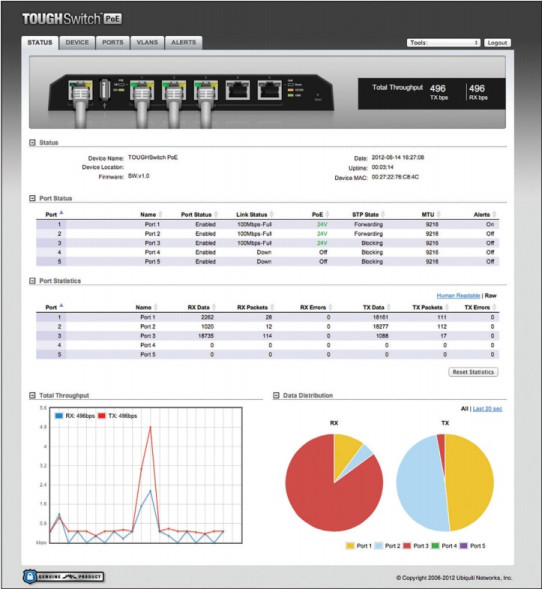The width and height of the screenshot is (542, 589).
Task: Click Port 1 alerts value 'On'
Action: pyautogui.click(x=490, y=224)
